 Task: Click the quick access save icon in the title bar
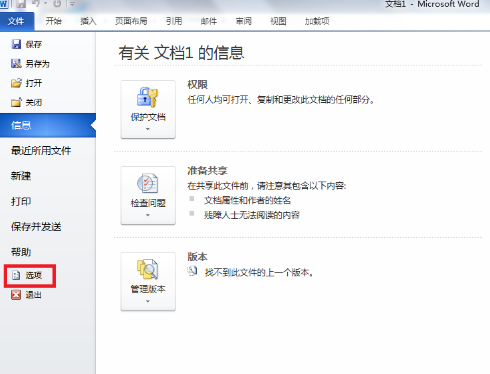21,4
